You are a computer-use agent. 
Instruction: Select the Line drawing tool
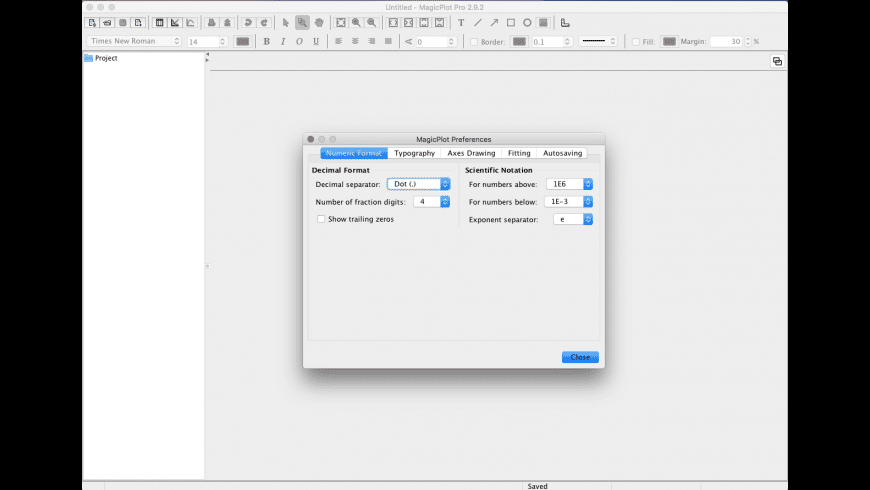478,23
